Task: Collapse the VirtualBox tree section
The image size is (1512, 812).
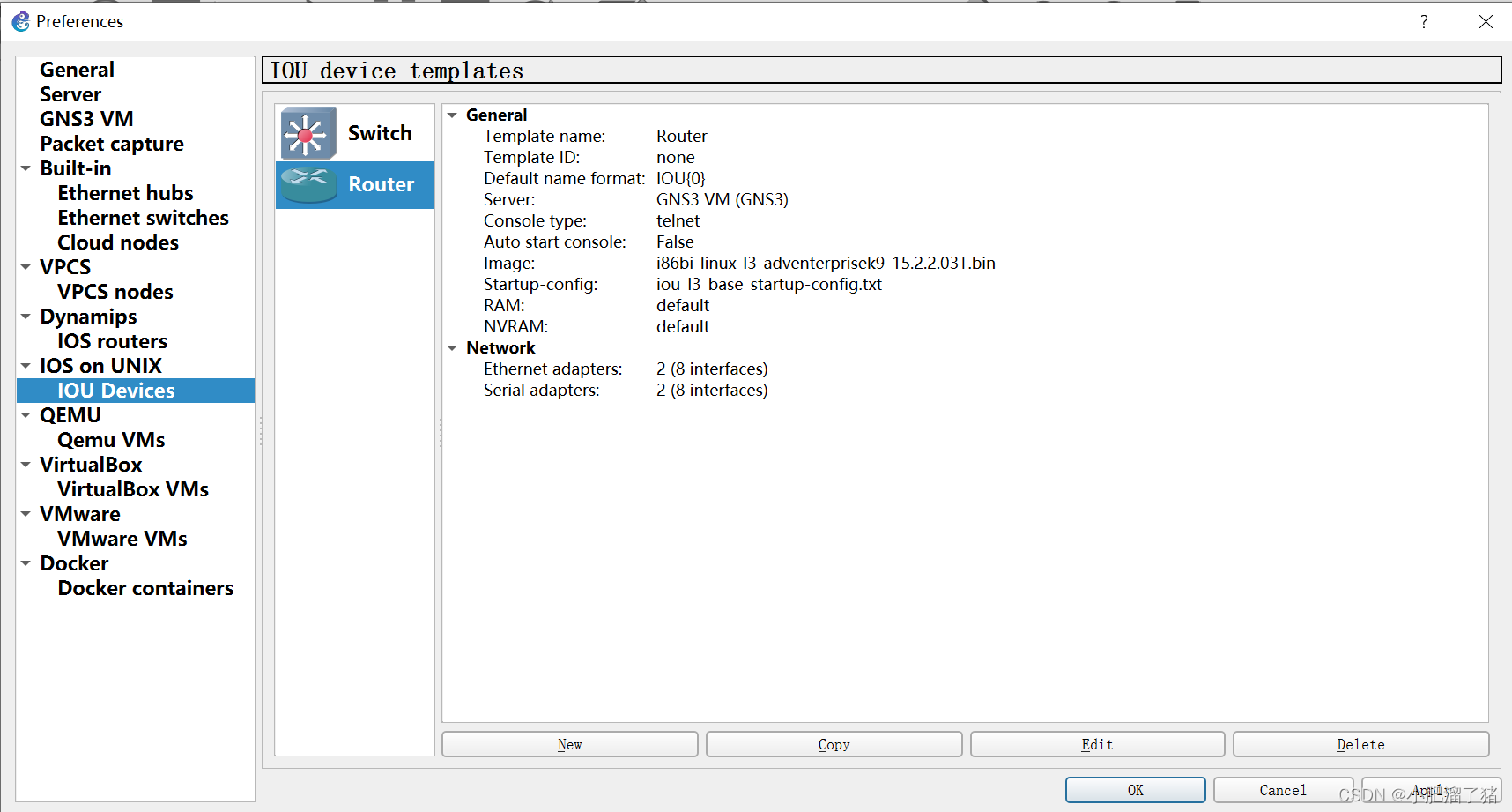Action: [x=26, y=465]
